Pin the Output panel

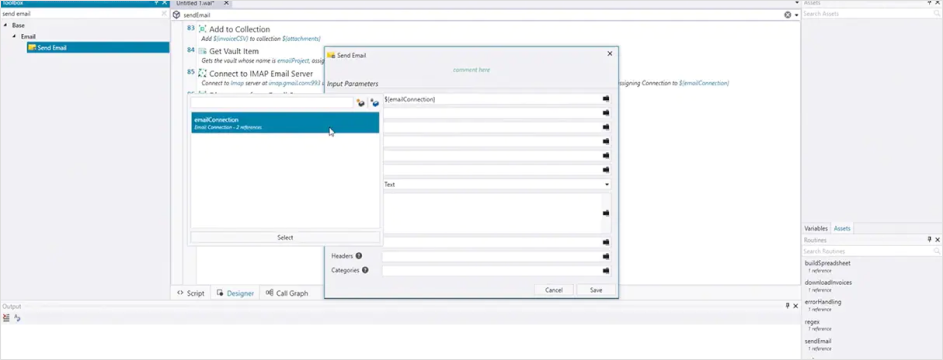(788, 306)
